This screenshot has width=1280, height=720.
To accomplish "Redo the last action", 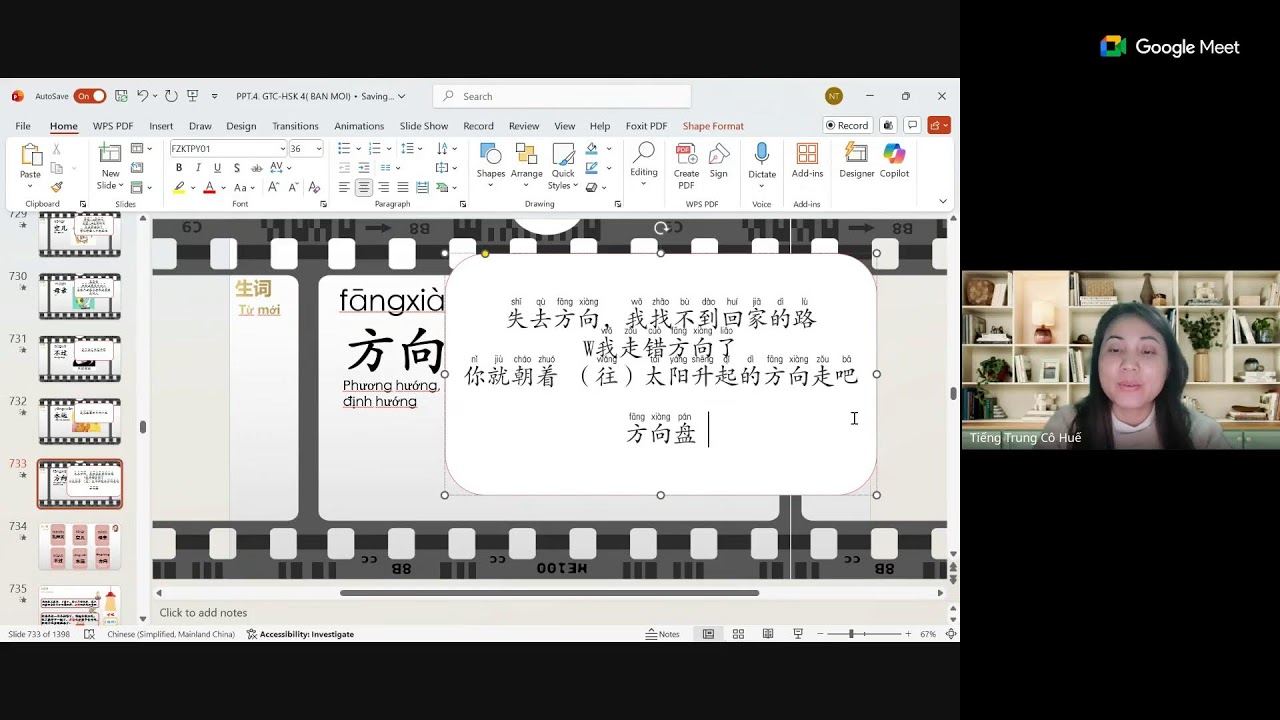I will 171,96.
